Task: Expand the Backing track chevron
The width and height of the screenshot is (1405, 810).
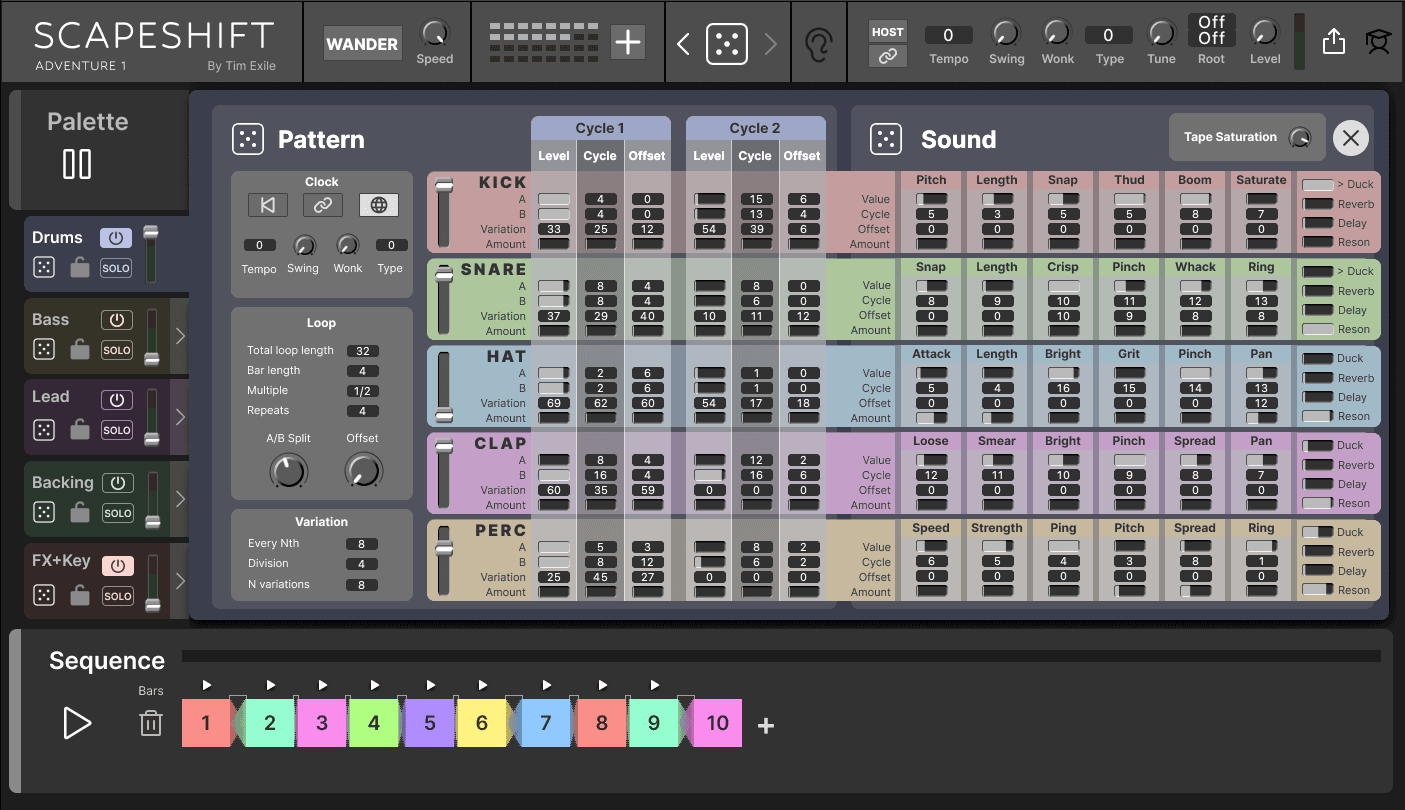Action: [180, 499]
